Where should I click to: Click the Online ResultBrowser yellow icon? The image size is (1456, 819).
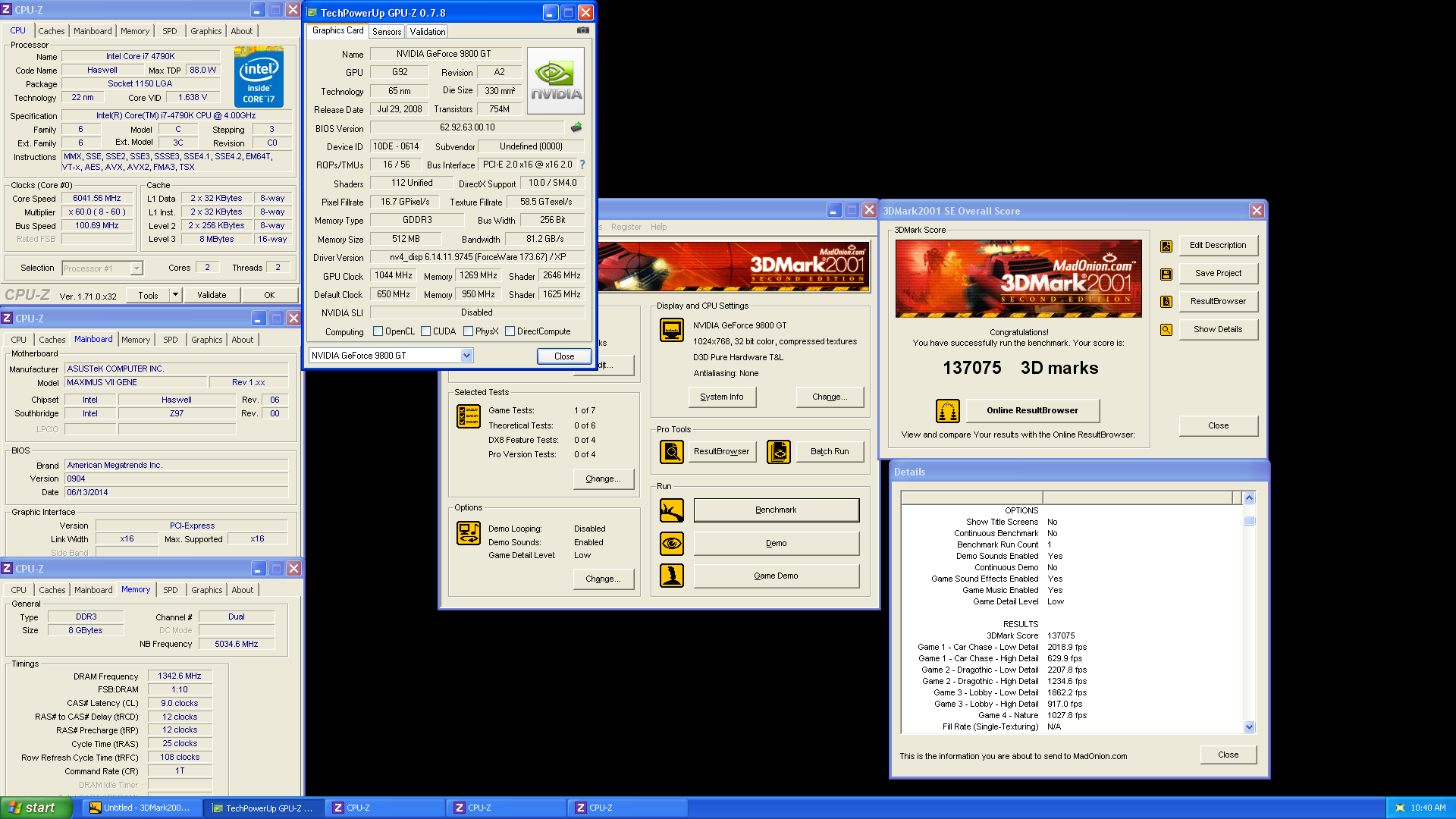point(948,411)
